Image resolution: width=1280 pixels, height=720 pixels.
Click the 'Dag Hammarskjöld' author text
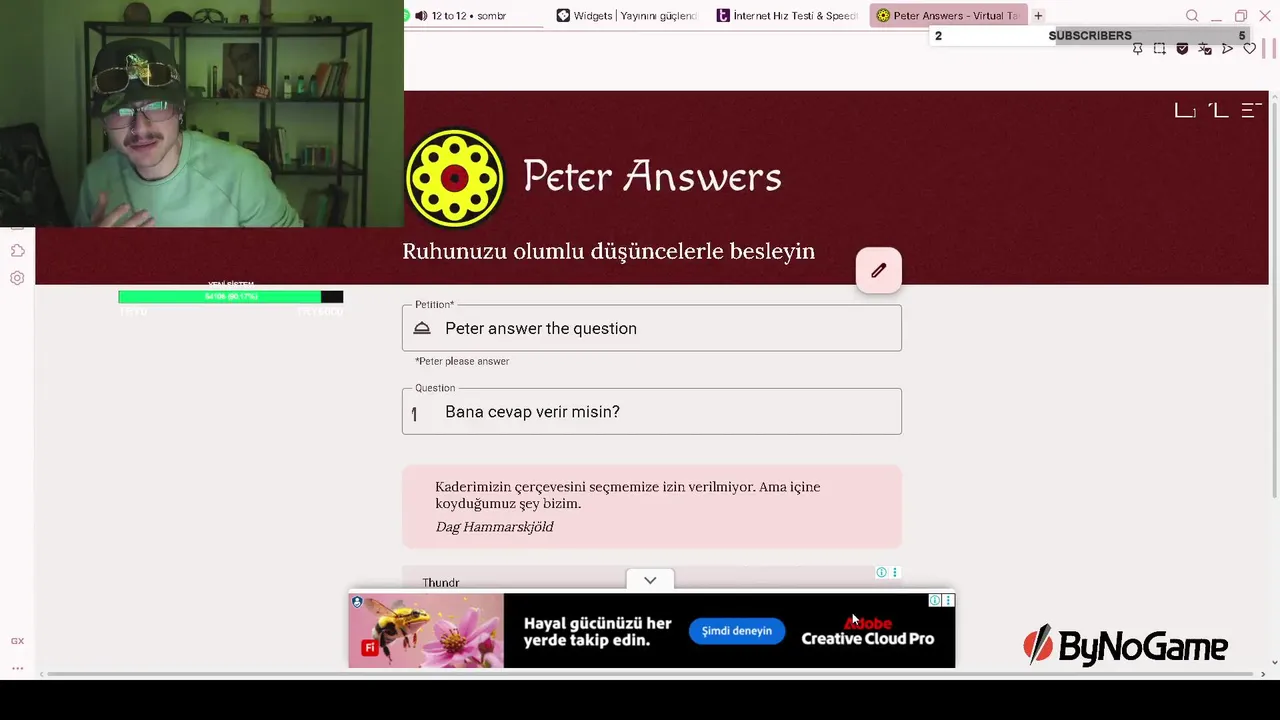pyautogui.click(x=494, y=527)
